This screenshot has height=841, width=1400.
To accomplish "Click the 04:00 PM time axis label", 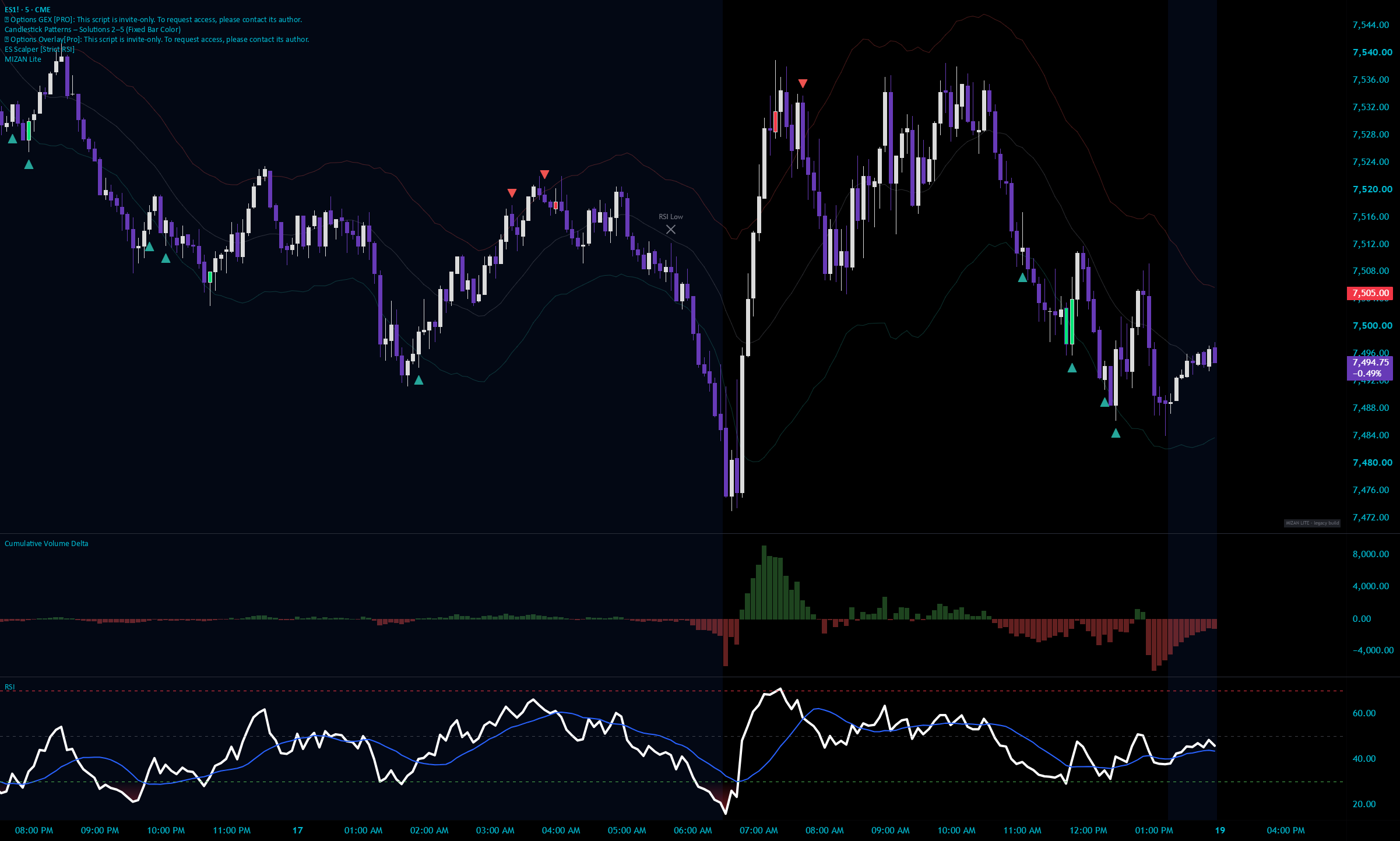I will [1286, 831].
